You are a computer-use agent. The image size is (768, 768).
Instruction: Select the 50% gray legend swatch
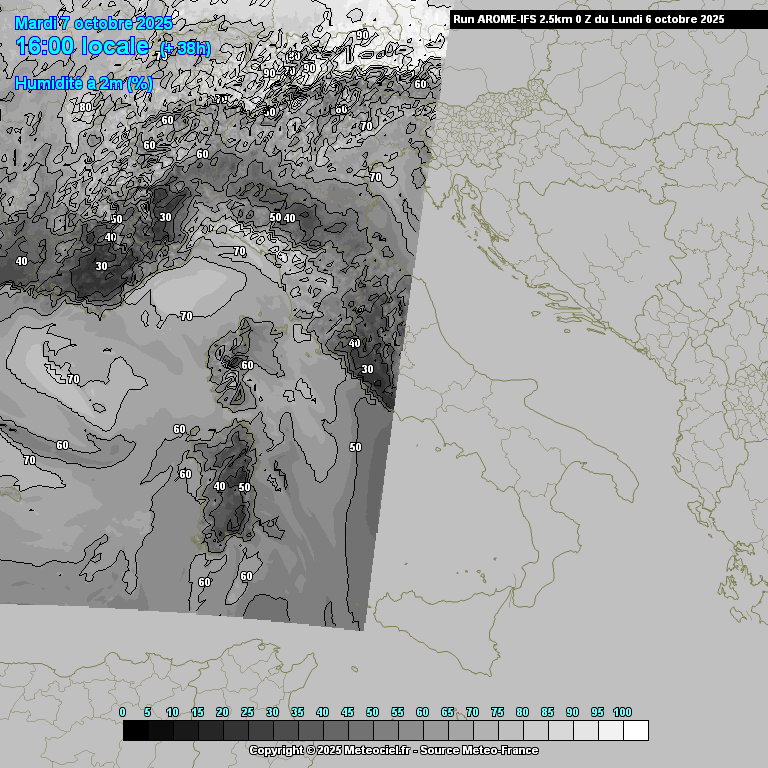pyautogui.click(x=385, y=731)
